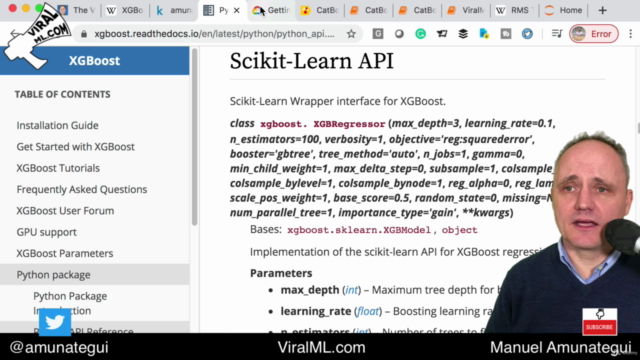Open XGBoost User Forum link
The image size is (640, 360).
click(65, 211)
